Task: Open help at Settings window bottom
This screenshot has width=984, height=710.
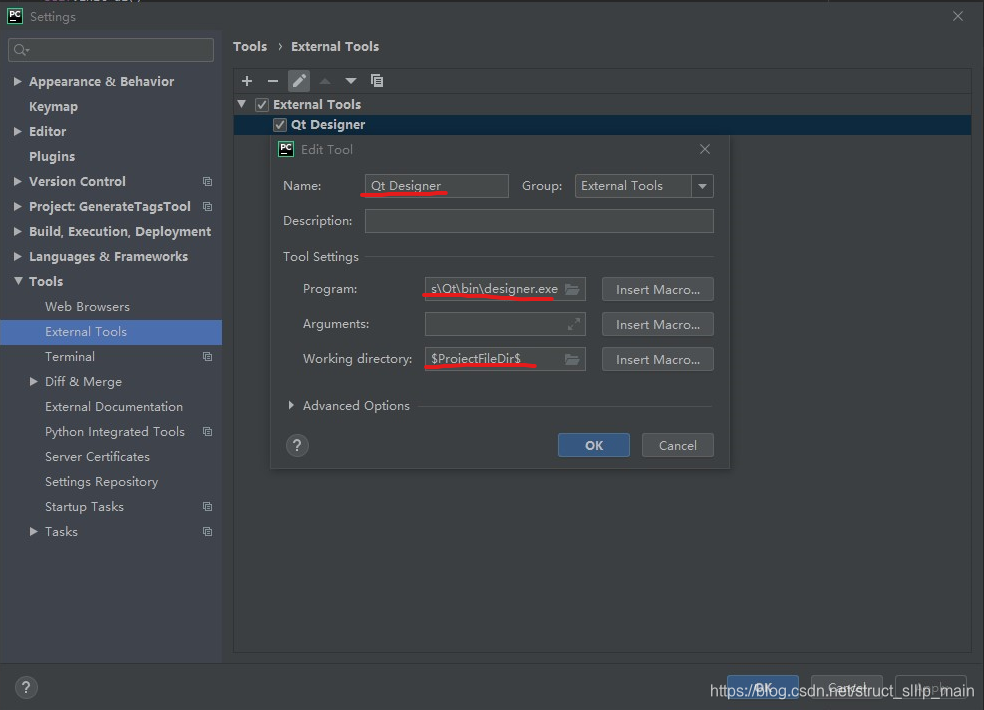Action: tap(26, 687)
